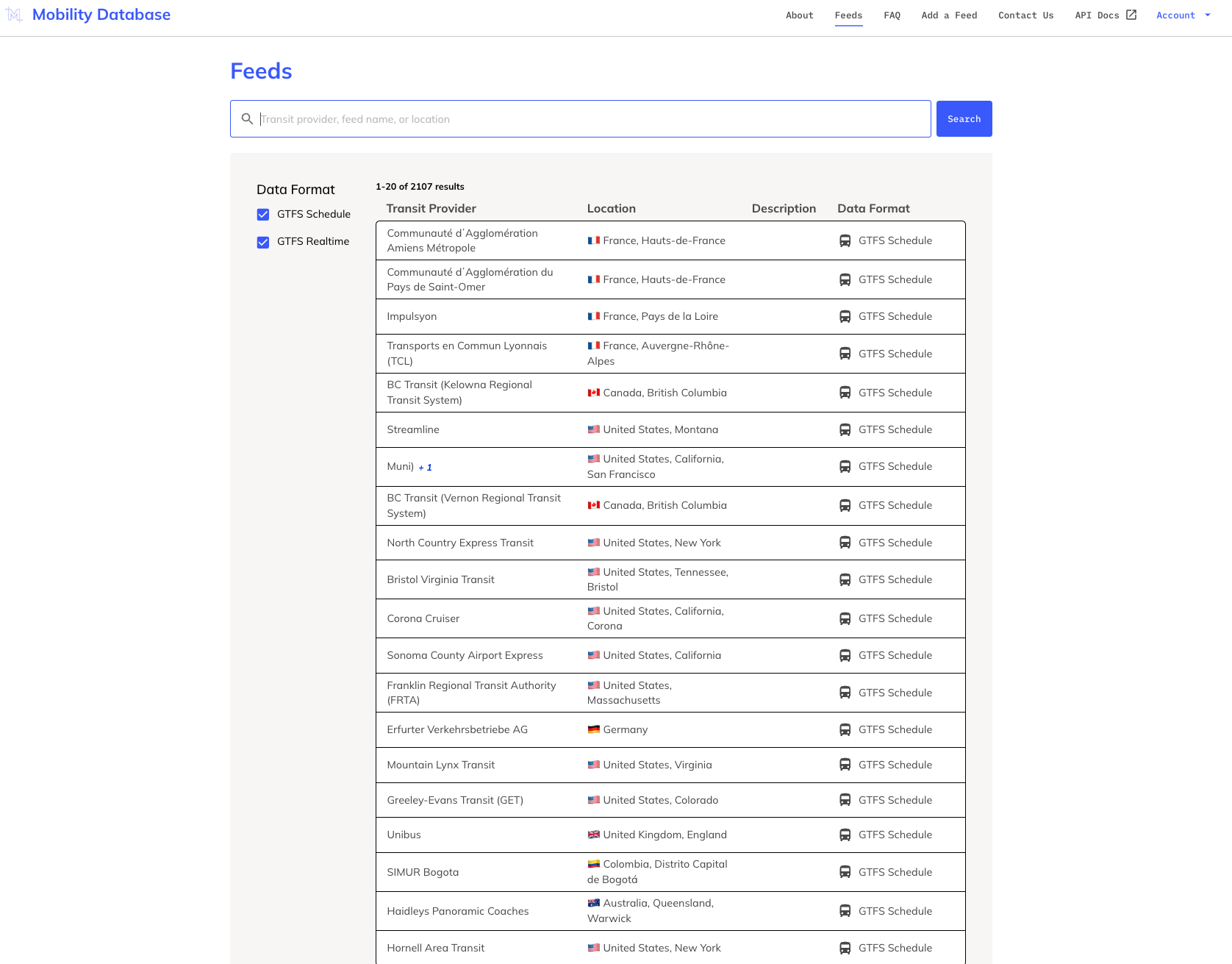Click 'Communauté d'Agglomération du Pays de Saint-Omer'

[x=470, y=279]
